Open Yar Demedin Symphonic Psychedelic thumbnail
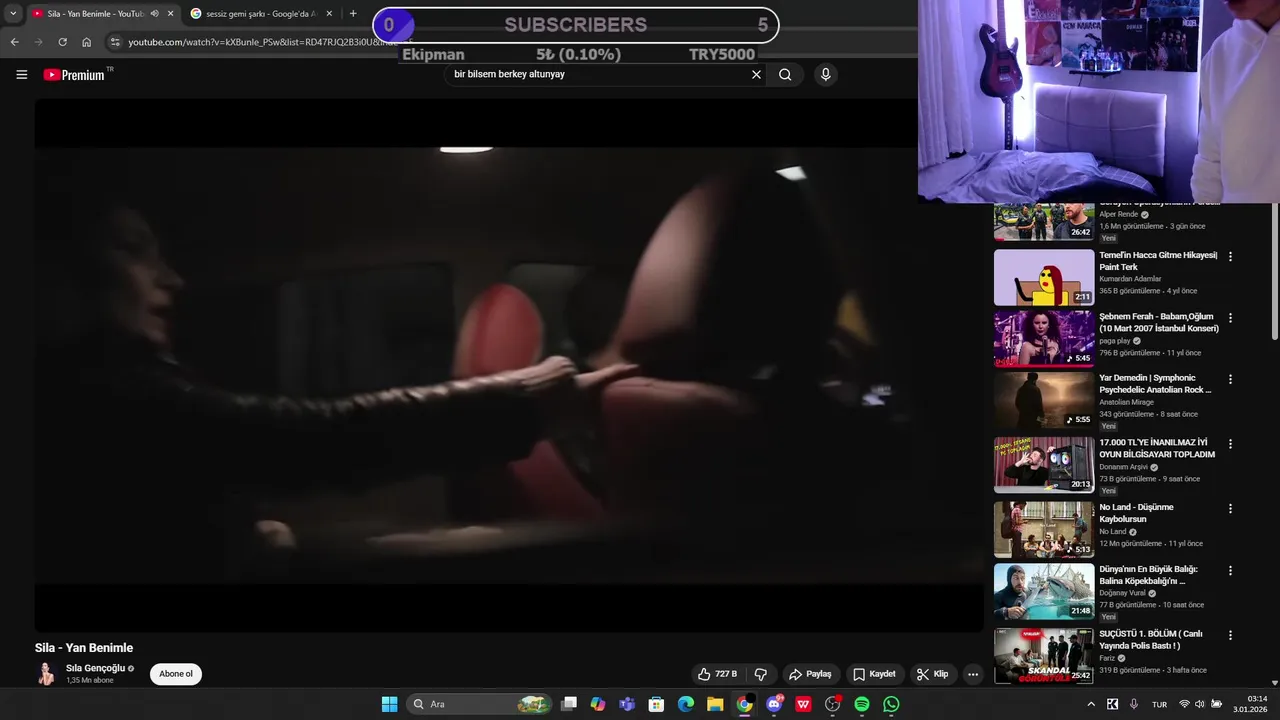This screenshot has width=1280, height=720. [1044, 401]
